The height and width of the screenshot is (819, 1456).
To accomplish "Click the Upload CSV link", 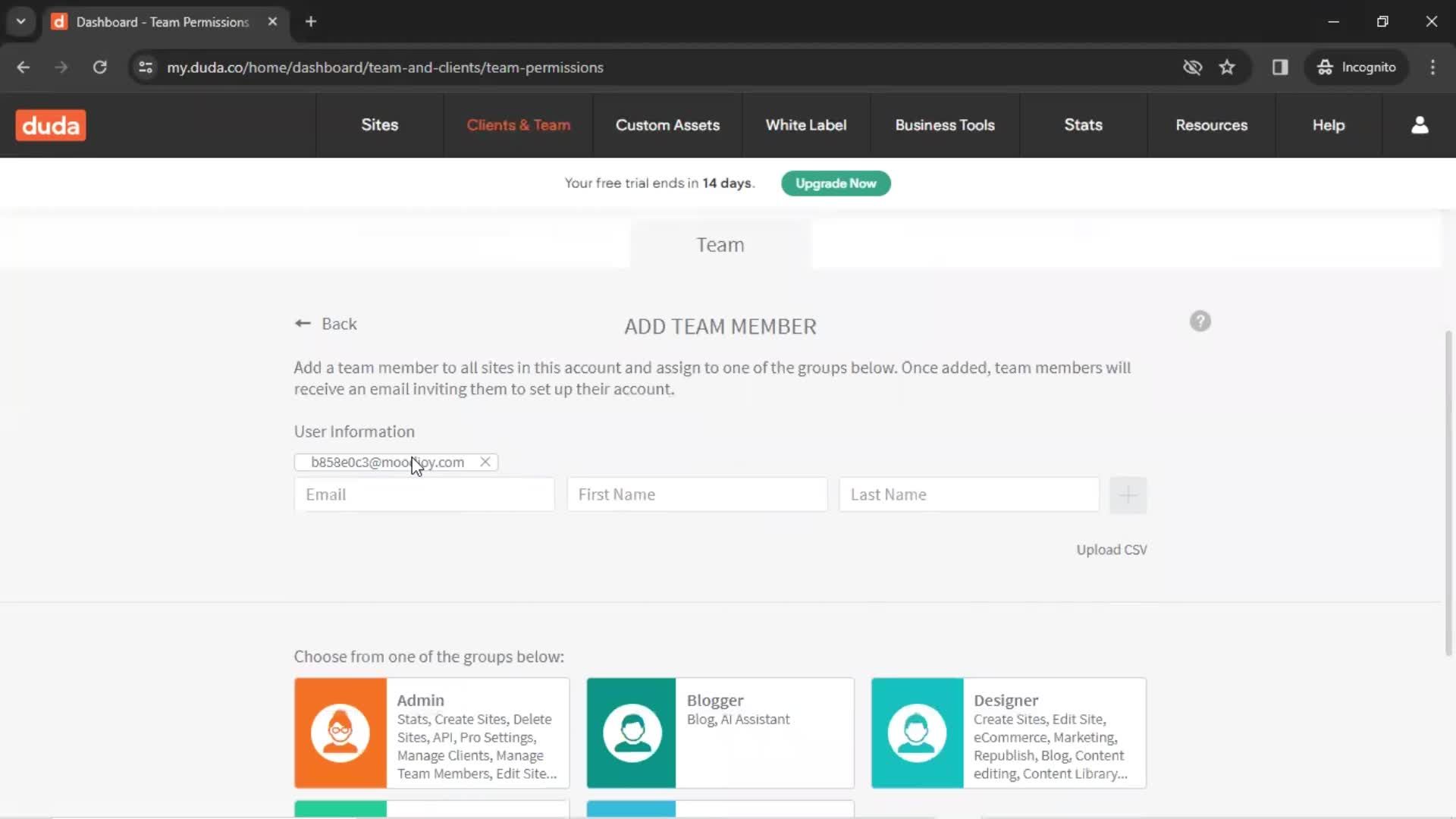I will click(x=1111, y=550).
